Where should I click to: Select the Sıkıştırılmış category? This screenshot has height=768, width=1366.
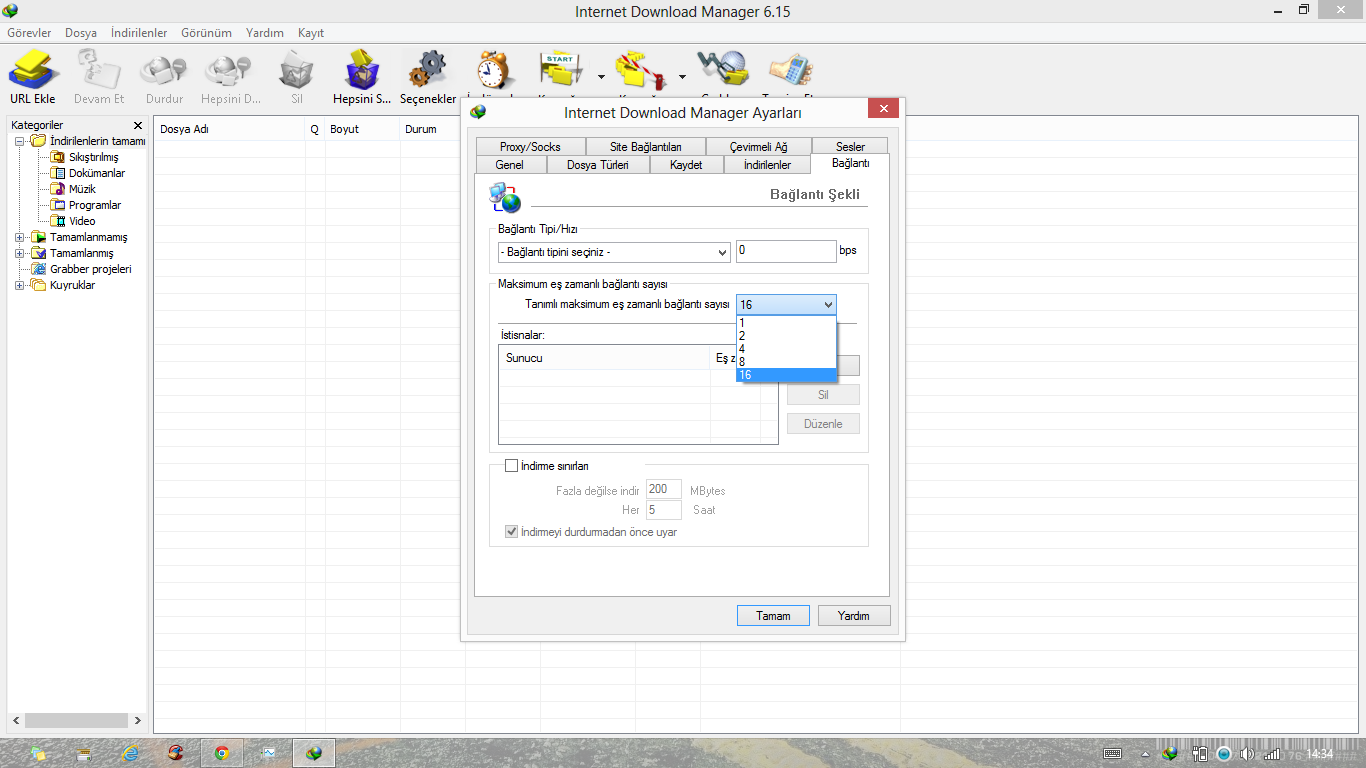tap(93, 157)
